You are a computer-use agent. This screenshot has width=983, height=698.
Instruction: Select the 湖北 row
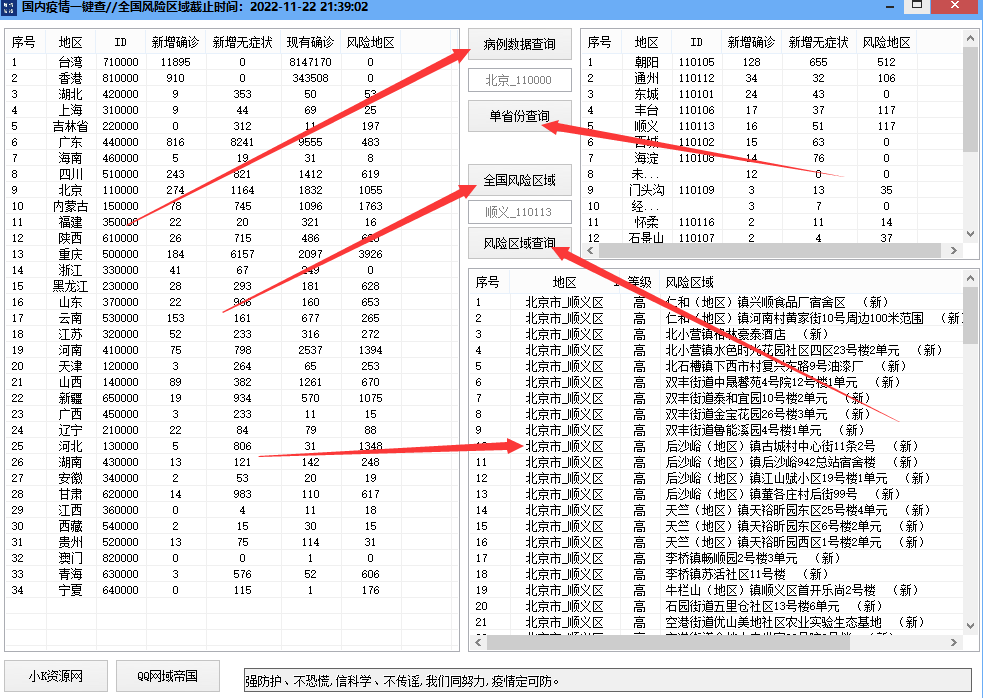click(232, 94)
